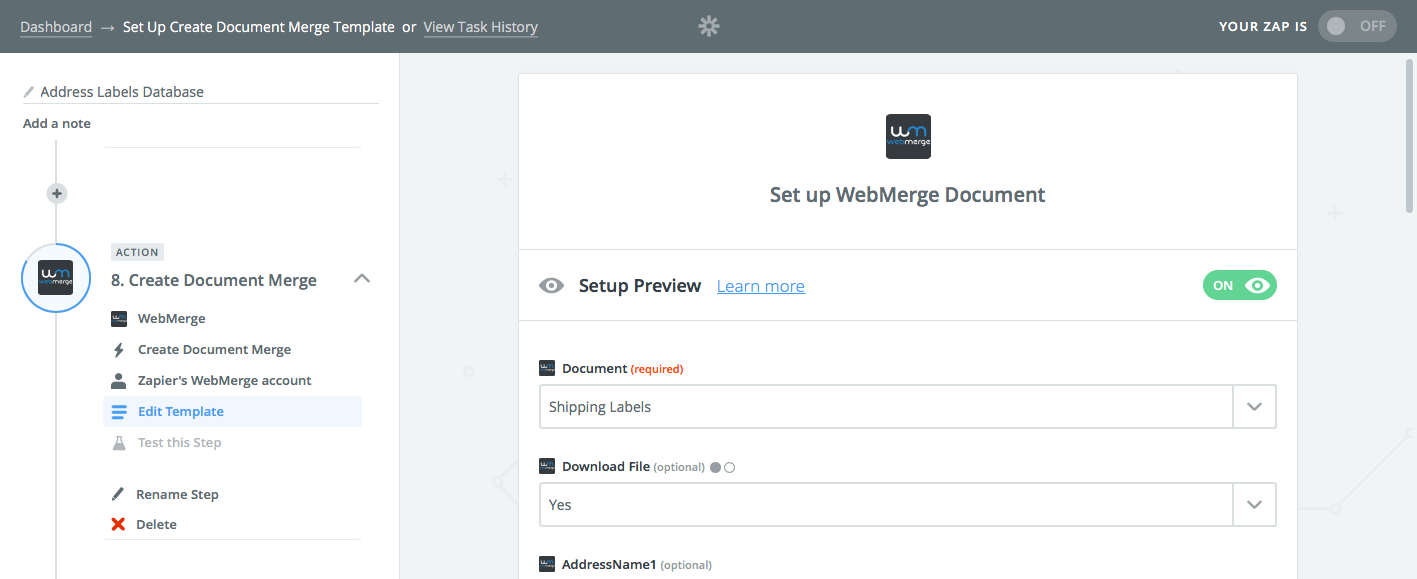Click the flask icon beside Test this Step
This screenshot has height=579, width=1417.
(x=119, y=443)
